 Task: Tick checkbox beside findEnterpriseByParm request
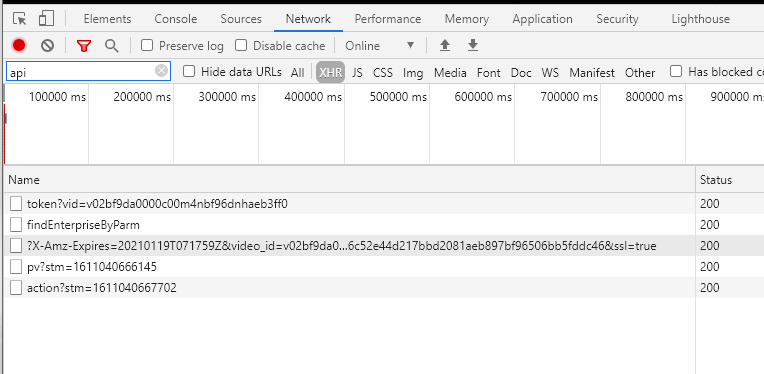coord(16,224)
